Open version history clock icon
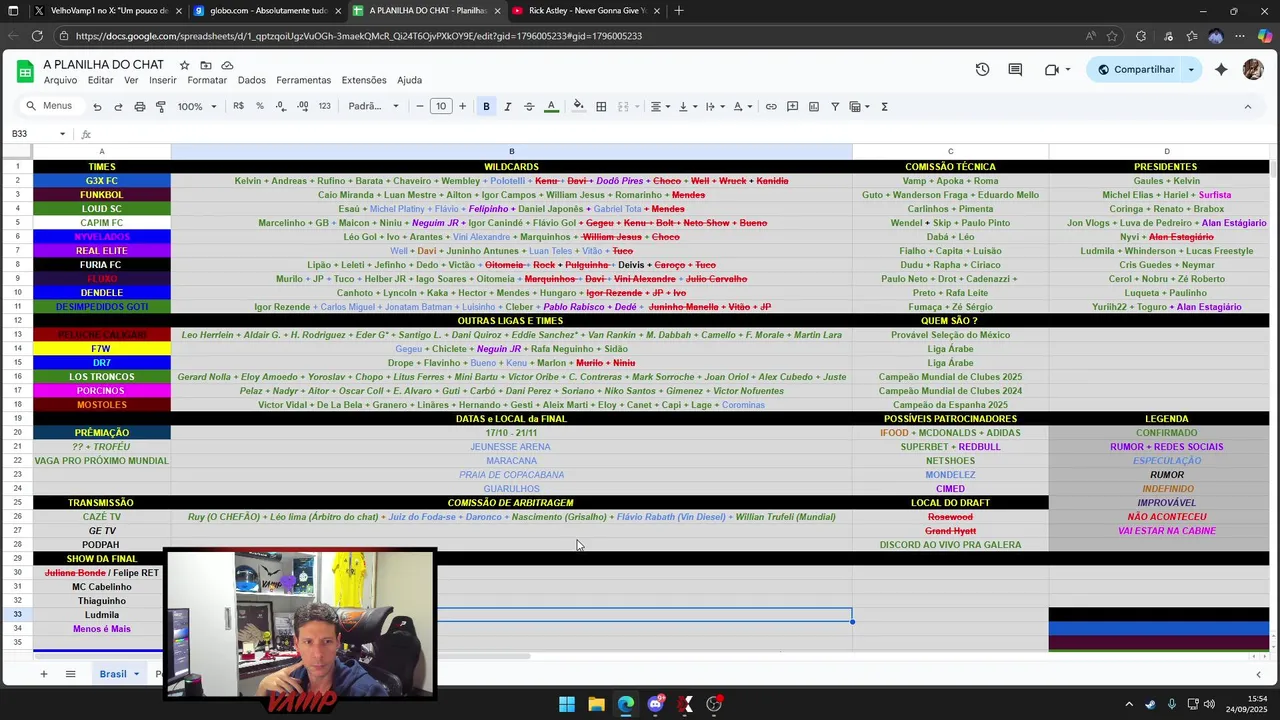 (x=982, y=69)
